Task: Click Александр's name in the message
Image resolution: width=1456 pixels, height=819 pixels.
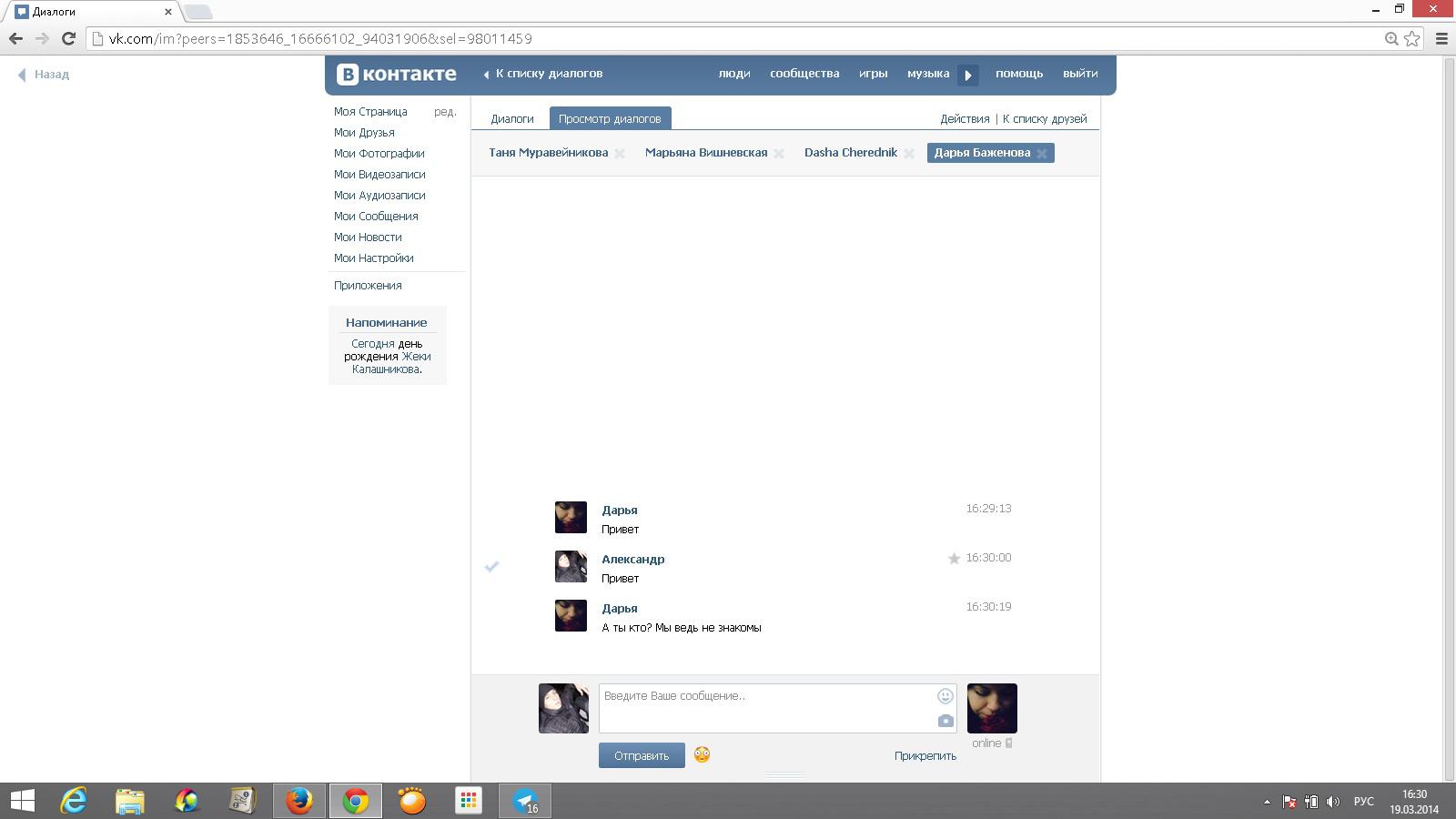Action: [633, 560]
